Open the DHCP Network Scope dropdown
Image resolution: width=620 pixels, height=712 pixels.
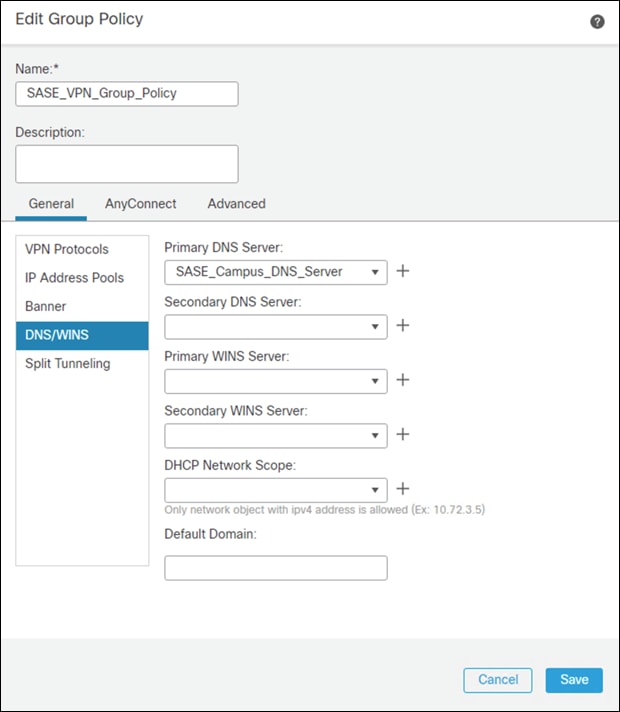pyautogui.click(x=276, y=490)
